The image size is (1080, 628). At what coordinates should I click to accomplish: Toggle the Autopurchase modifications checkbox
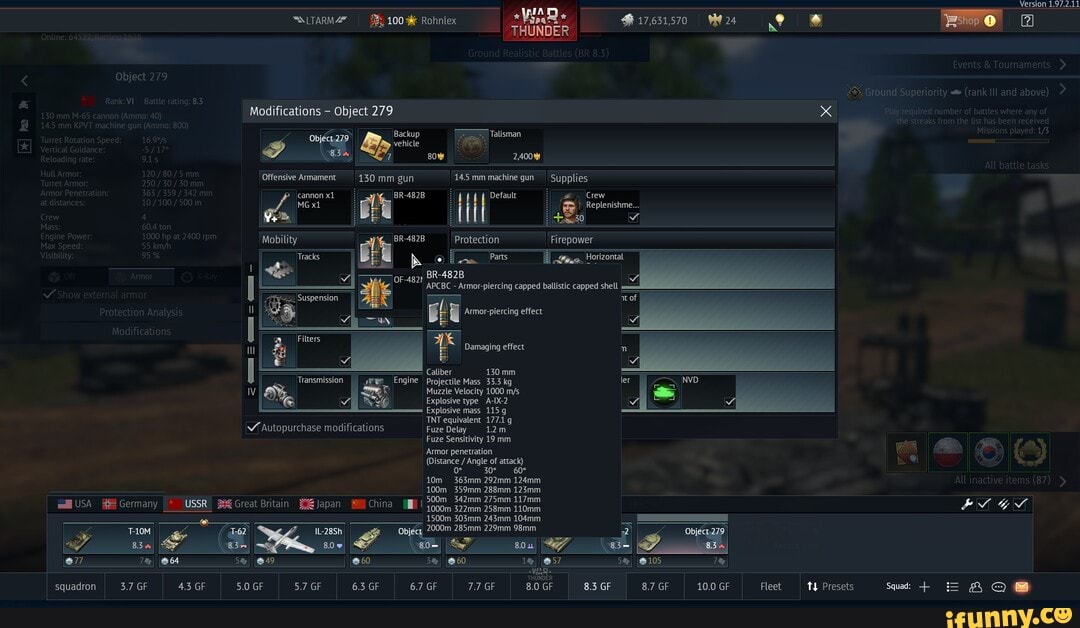(254, 426)
